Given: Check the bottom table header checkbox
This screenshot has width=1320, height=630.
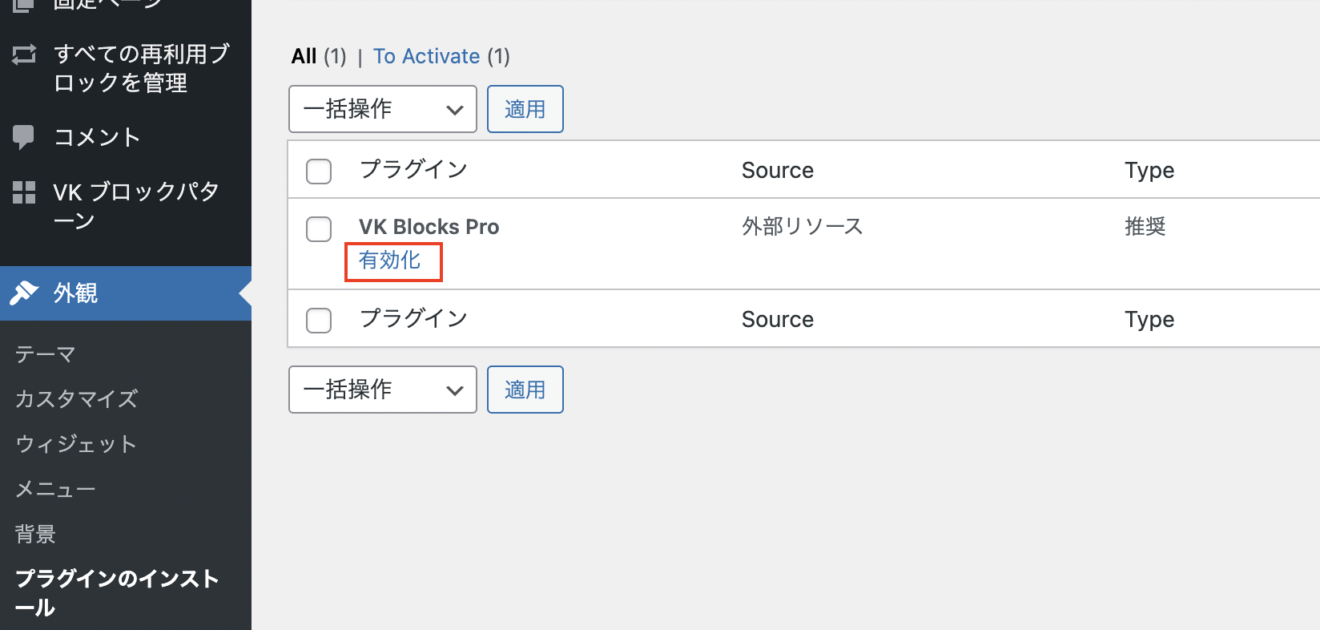Looking at the screenshot, I should tap(318, 320).
